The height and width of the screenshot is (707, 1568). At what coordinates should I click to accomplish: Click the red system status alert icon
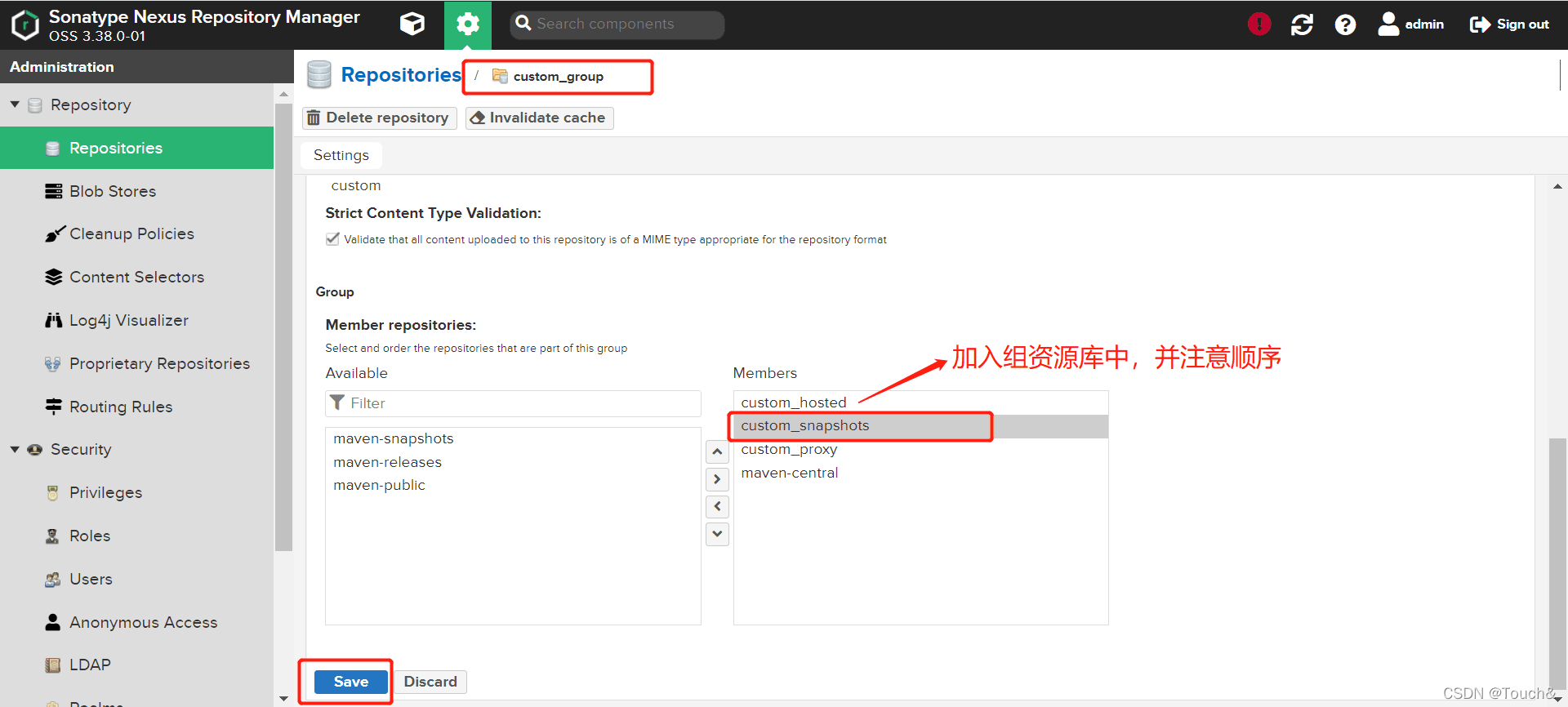pos(1259,24)
